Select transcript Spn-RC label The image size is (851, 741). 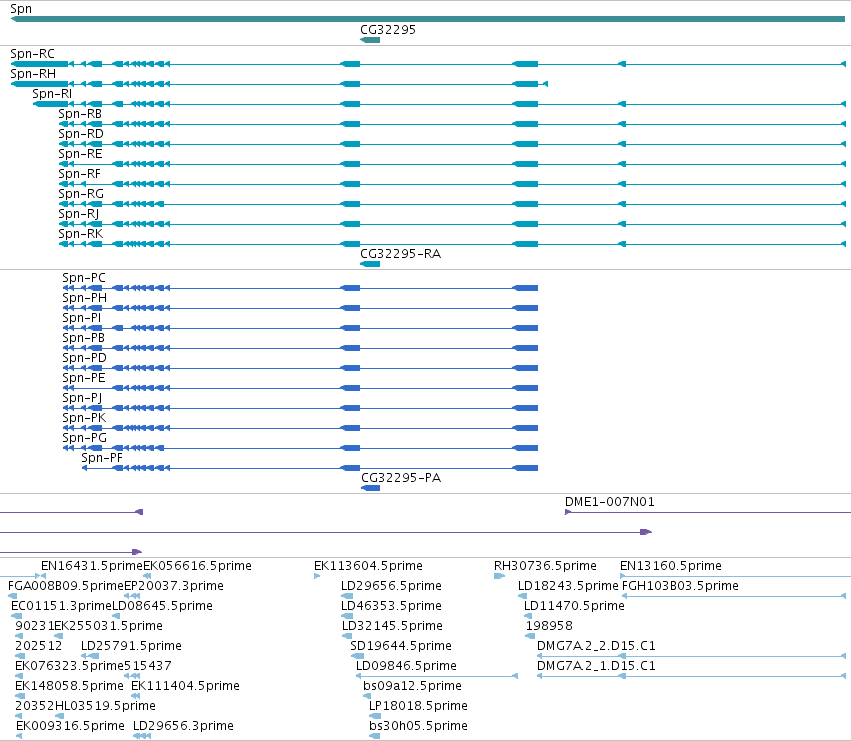tap(32, 54)
